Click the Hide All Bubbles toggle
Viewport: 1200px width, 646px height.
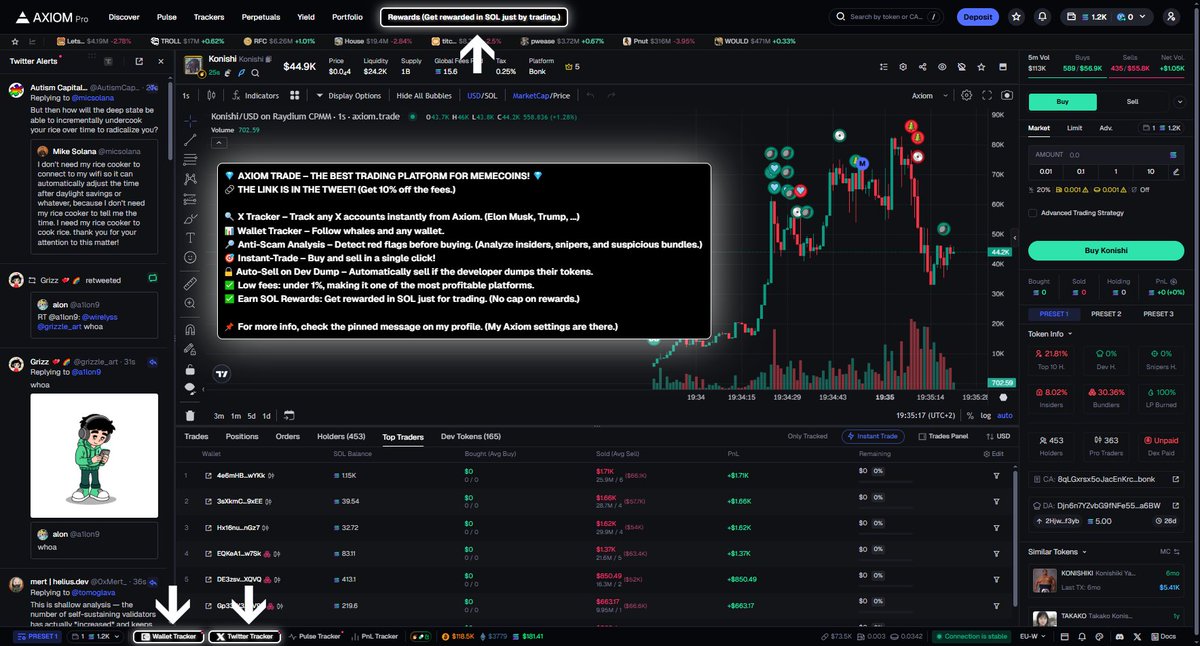tap(424, 95)
